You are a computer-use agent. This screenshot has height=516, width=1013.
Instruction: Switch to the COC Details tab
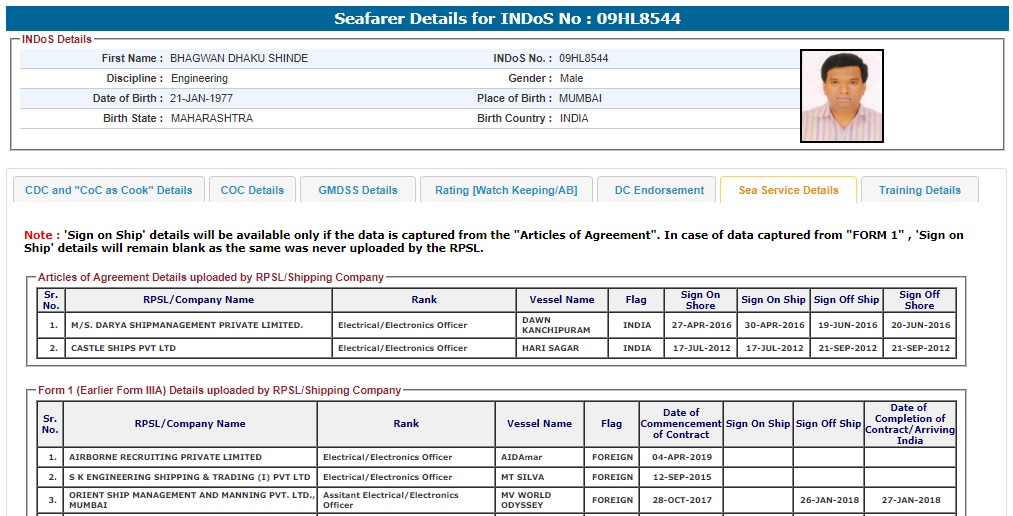(x=252, y=190)
